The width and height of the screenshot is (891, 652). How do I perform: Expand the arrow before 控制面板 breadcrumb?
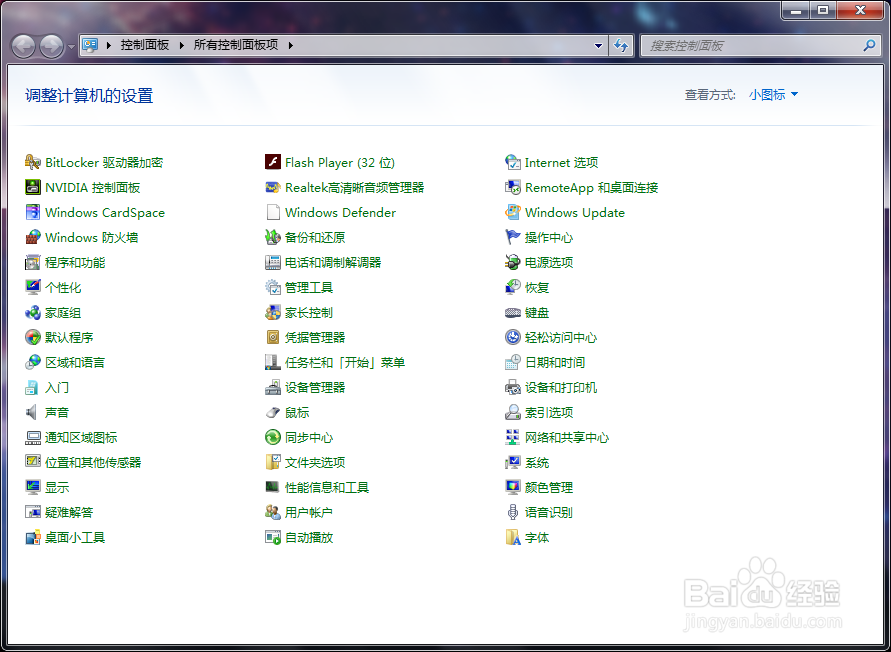pyautogui.click(x=109, y=45)
